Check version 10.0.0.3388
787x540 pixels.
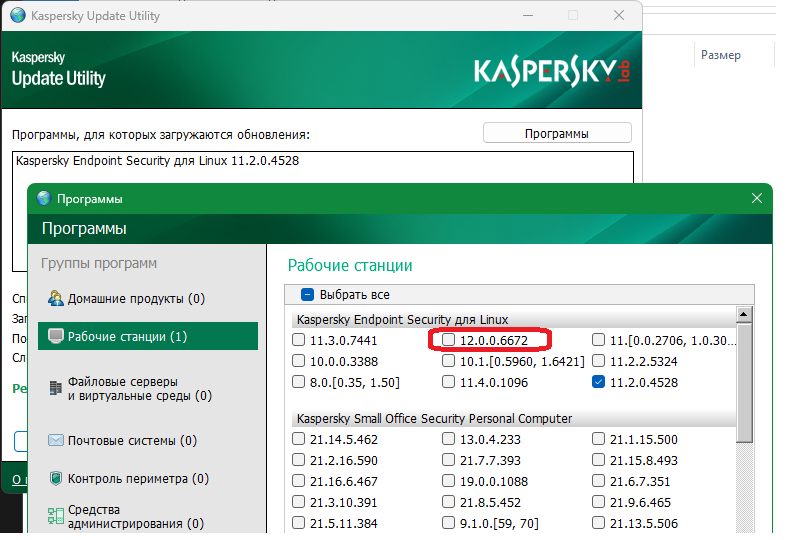299,361
